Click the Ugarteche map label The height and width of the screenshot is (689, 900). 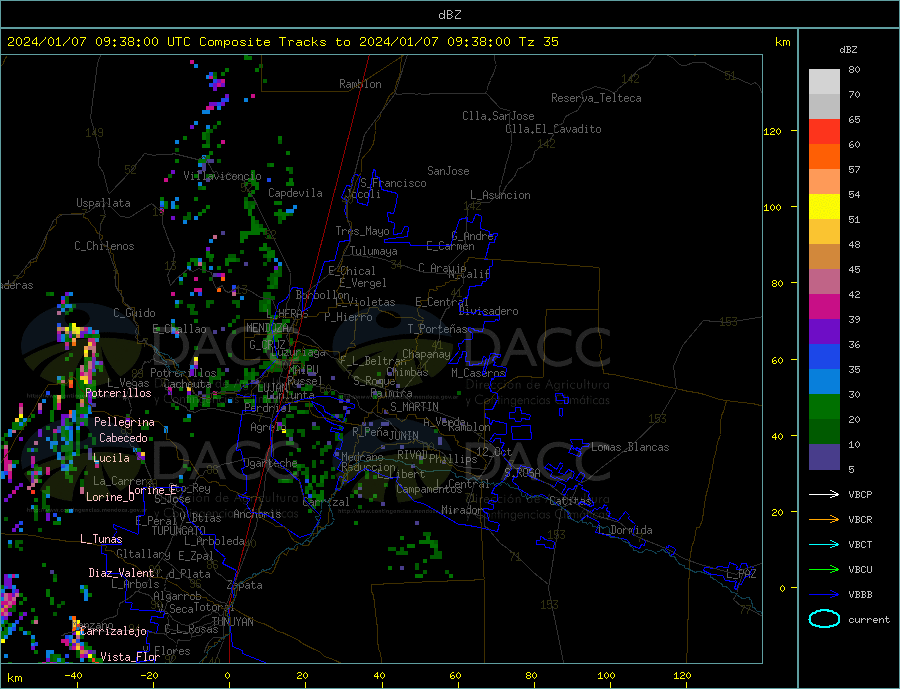click(270, 463)
